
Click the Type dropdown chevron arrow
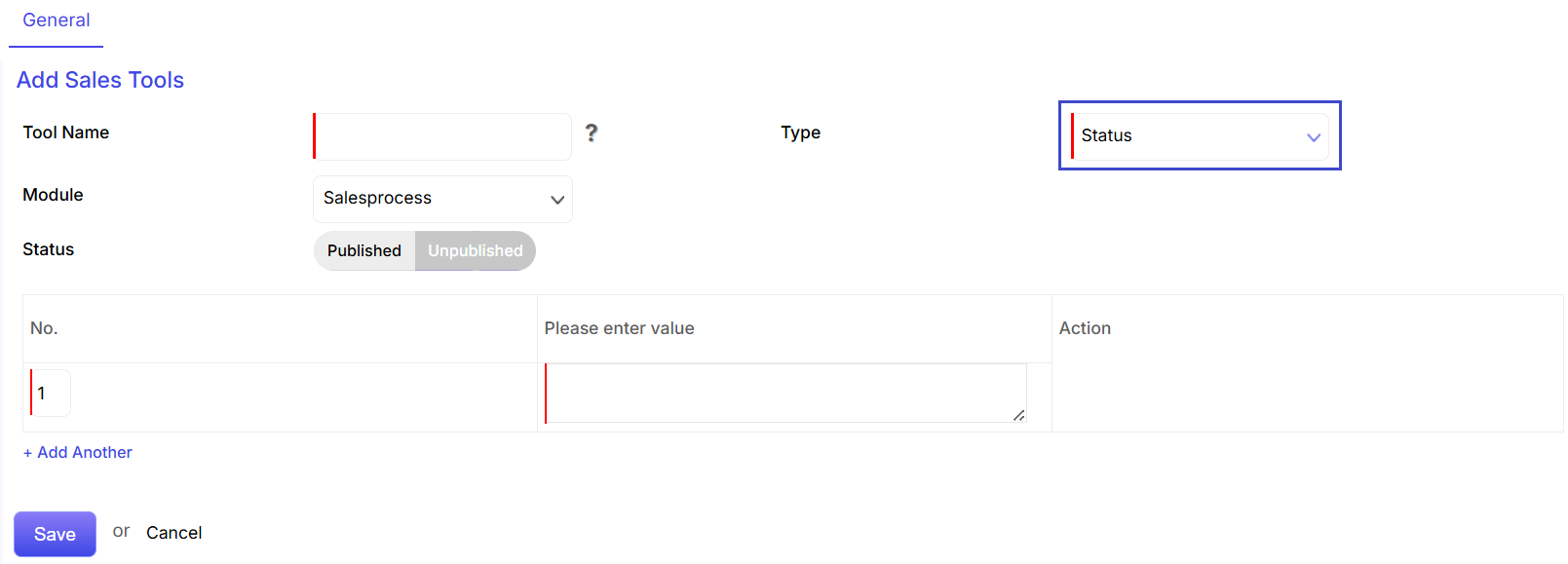pos(1314,137)
